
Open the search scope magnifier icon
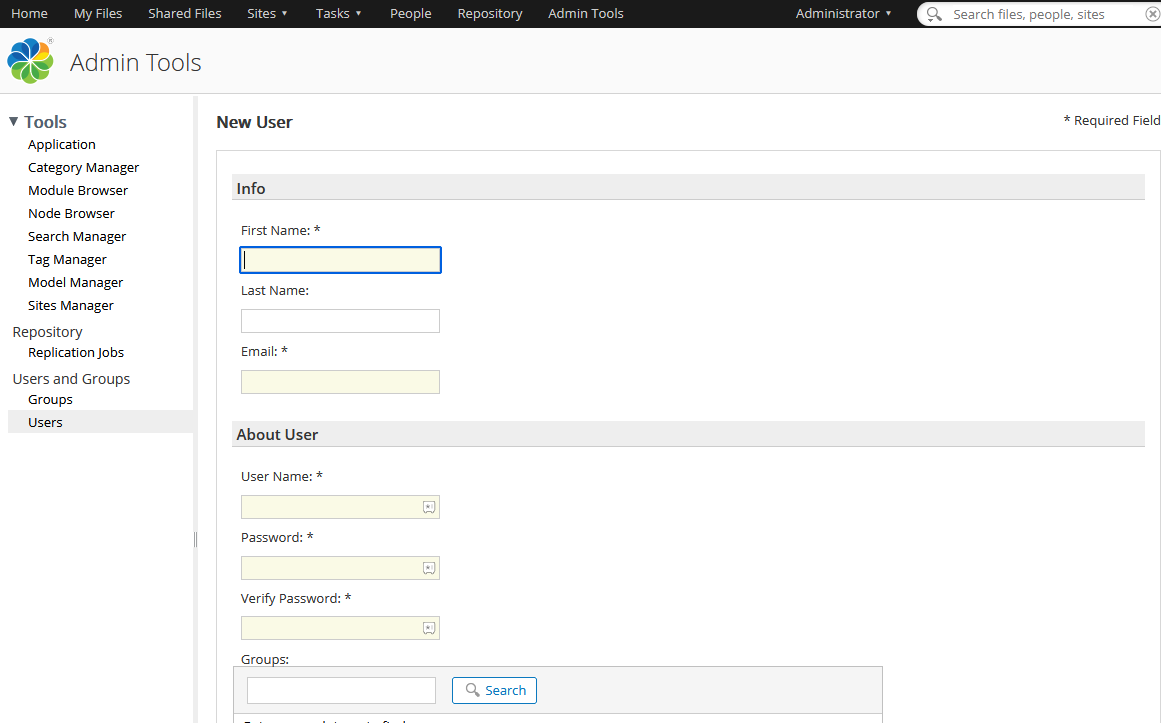coord(934,14)
